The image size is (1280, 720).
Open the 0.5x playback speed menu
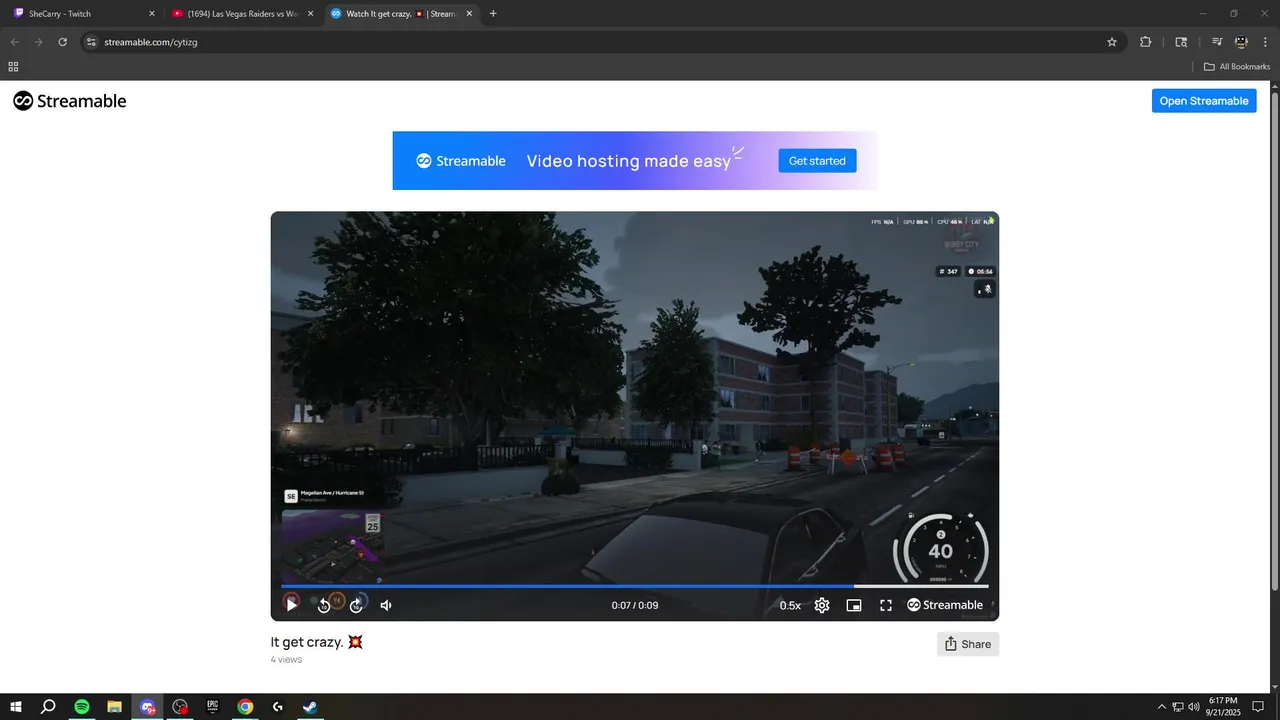click(790, 605)
